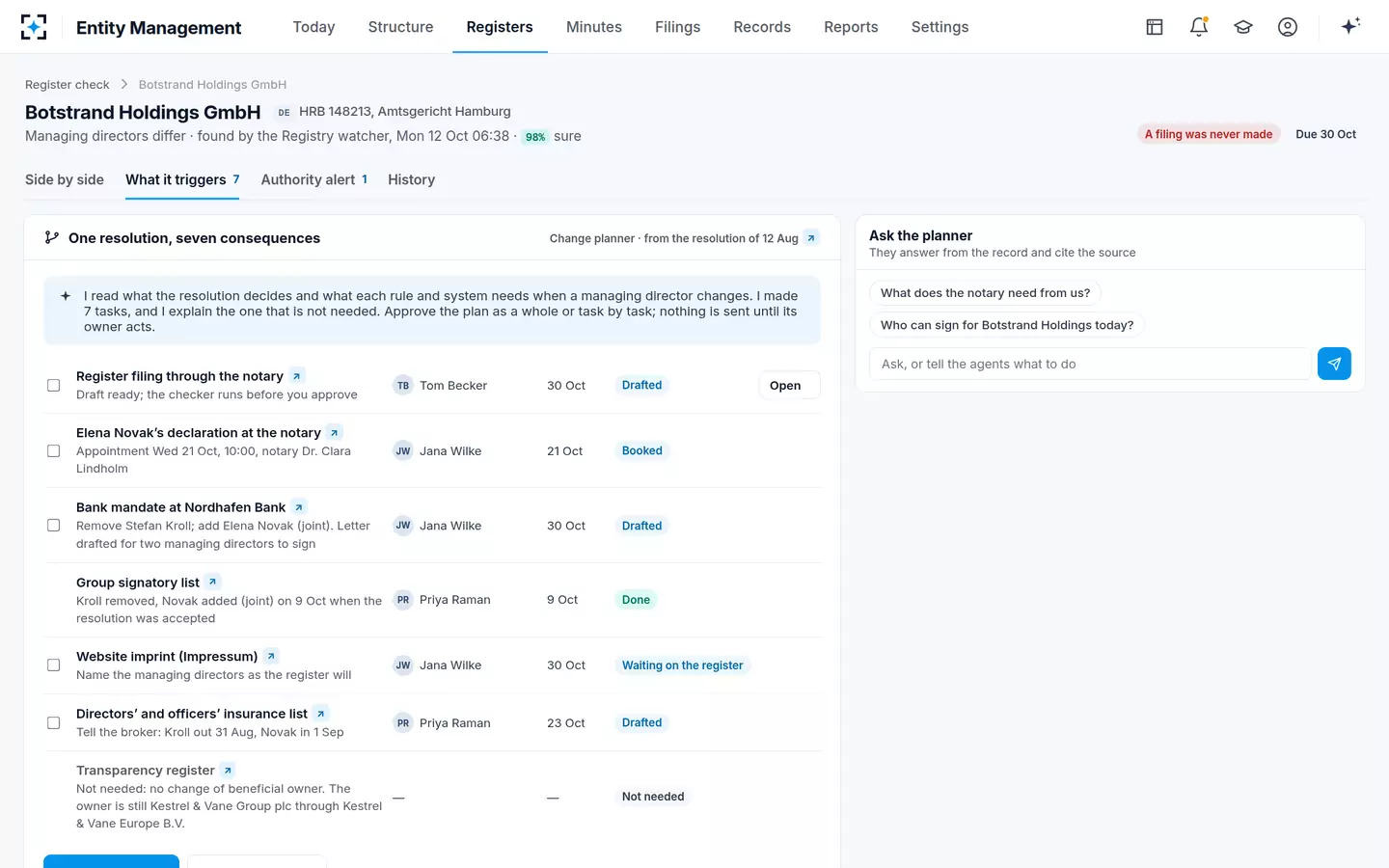This screenshot has width=1389, height=868.
Task: Check the Directors' and officers' insurance list box
Action: click(x=54, y=723)
